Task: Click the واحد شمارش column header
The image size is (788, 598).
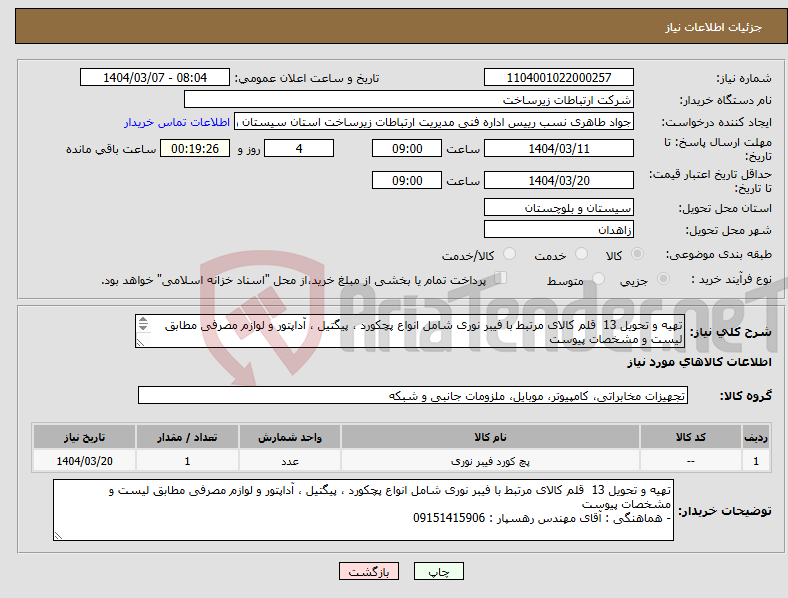Action: click(x=290, y=437)
